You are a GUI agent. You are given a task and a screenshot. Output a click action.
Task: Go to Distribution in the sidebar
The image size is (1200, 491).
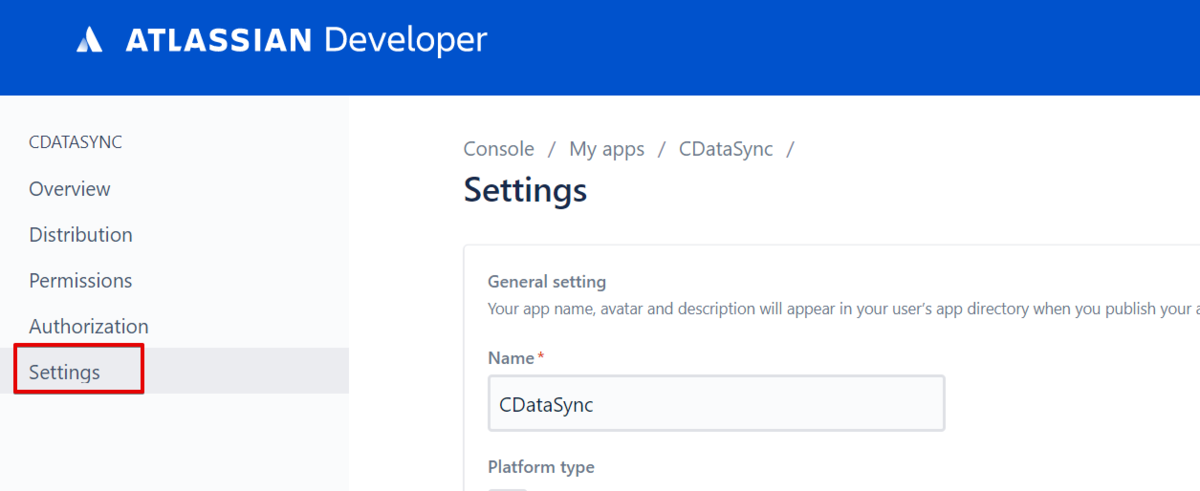pyautogui.click(x=81, y=235)
